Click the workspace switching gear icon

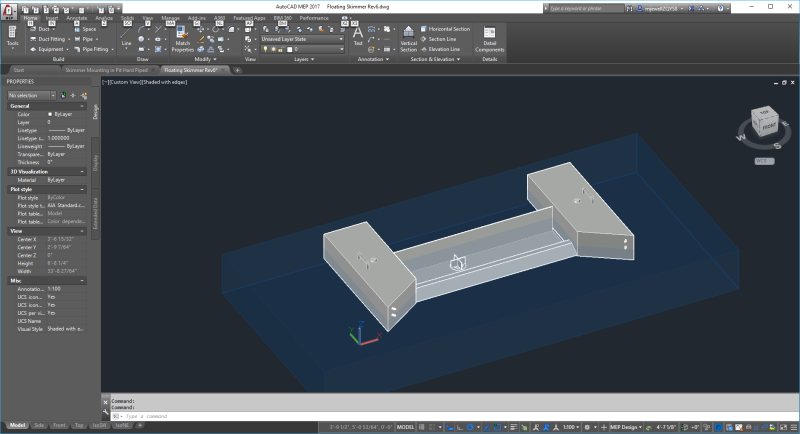click(x=587, y=427)
